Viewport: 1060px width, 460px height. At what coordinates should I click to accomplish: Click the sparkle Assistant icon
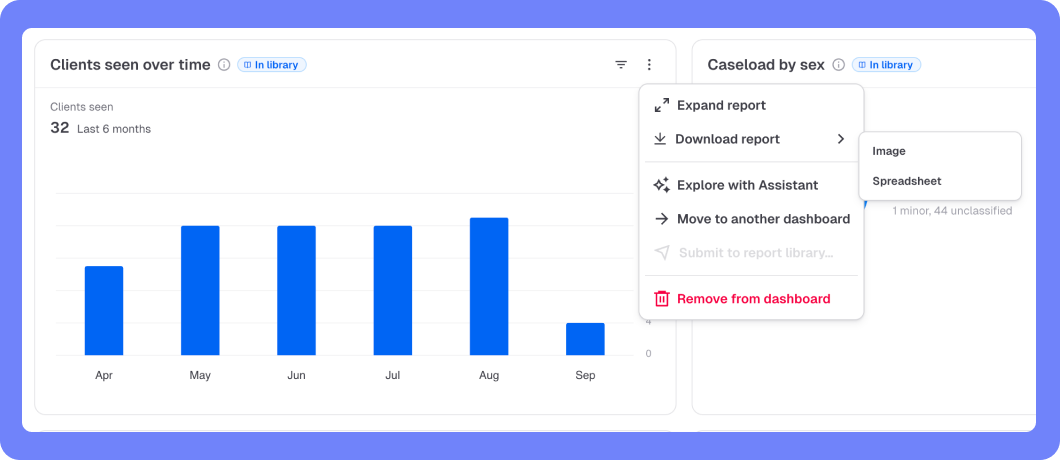pyautogui.click(x=661, y=185)
